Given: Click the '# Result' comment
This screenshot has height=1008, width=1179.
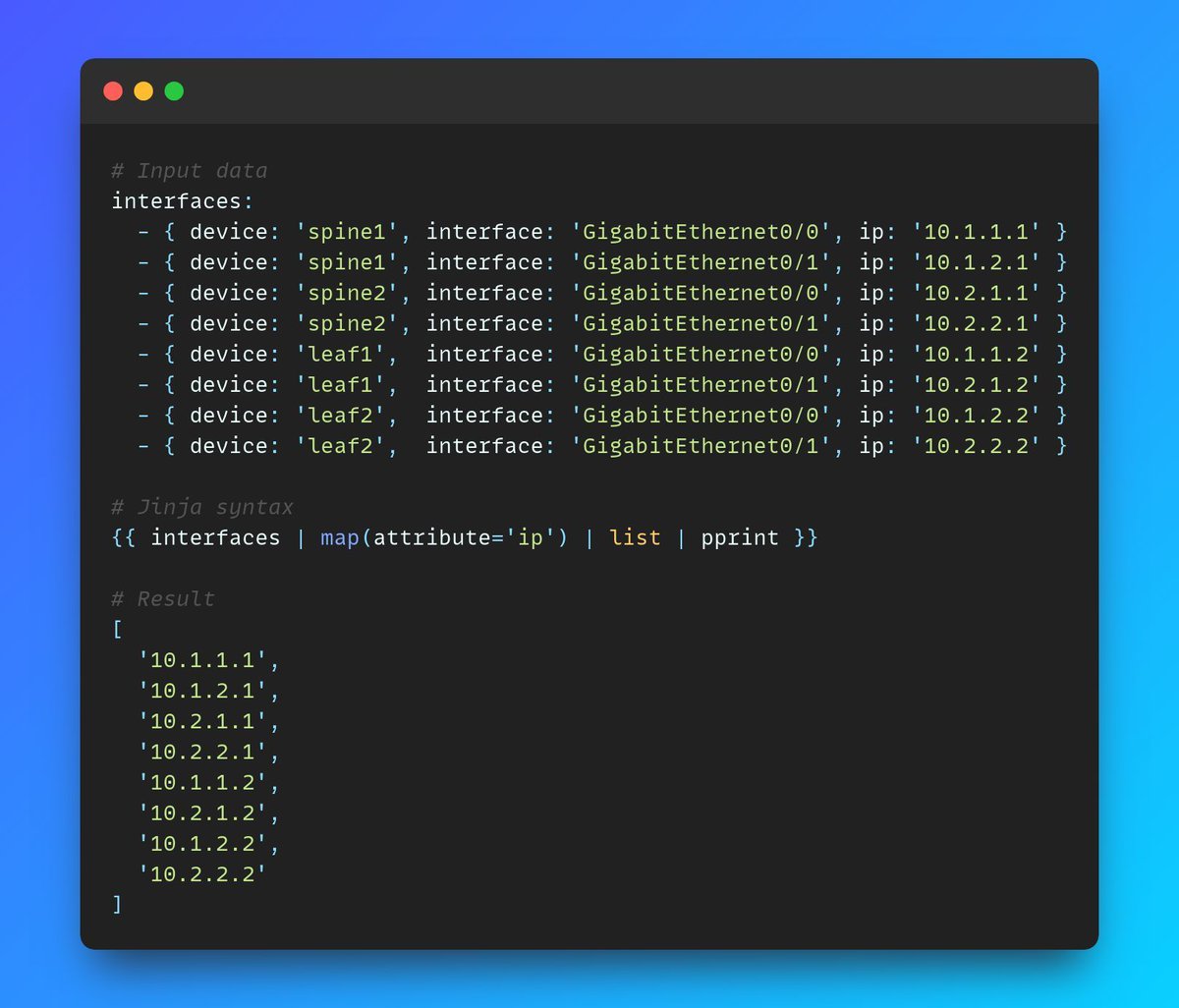Looking at the screenshot, I should coord(163,598).
